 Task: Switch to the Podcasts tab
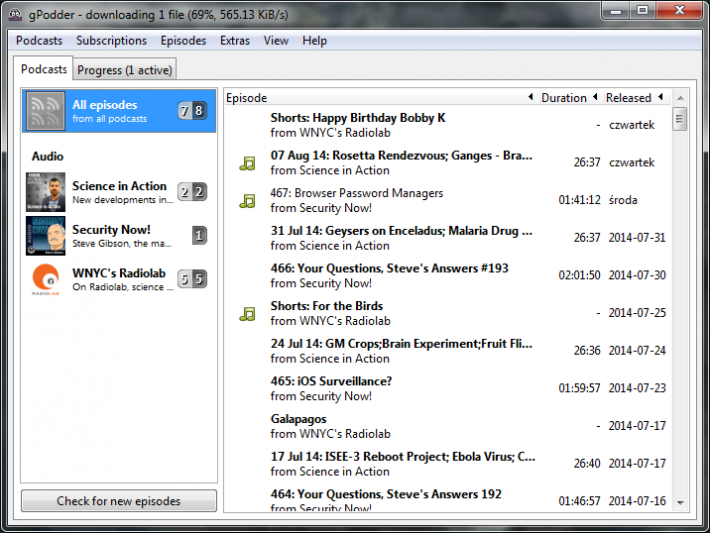point(43,69)
